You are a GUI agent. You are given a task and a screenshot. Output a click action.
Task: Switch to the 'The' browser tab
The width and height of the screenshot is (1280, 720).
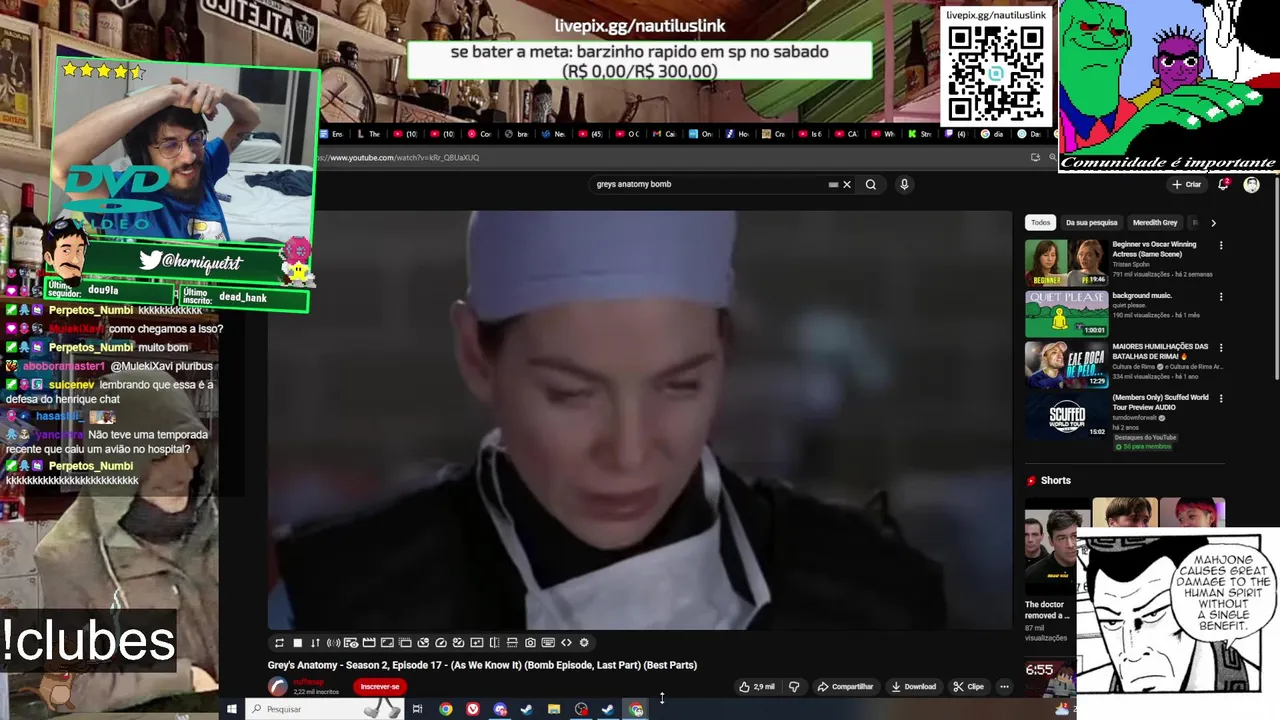click(369, 134)
